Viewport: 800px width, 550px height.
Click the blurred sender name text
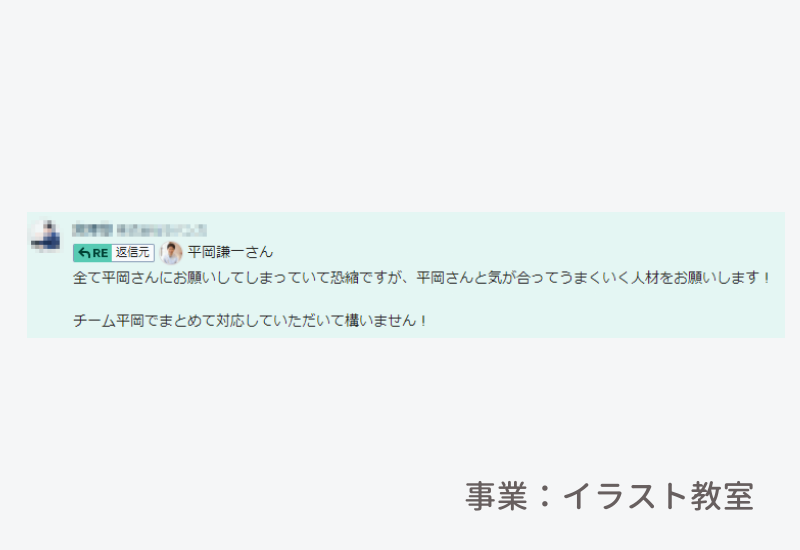(92, 230)
